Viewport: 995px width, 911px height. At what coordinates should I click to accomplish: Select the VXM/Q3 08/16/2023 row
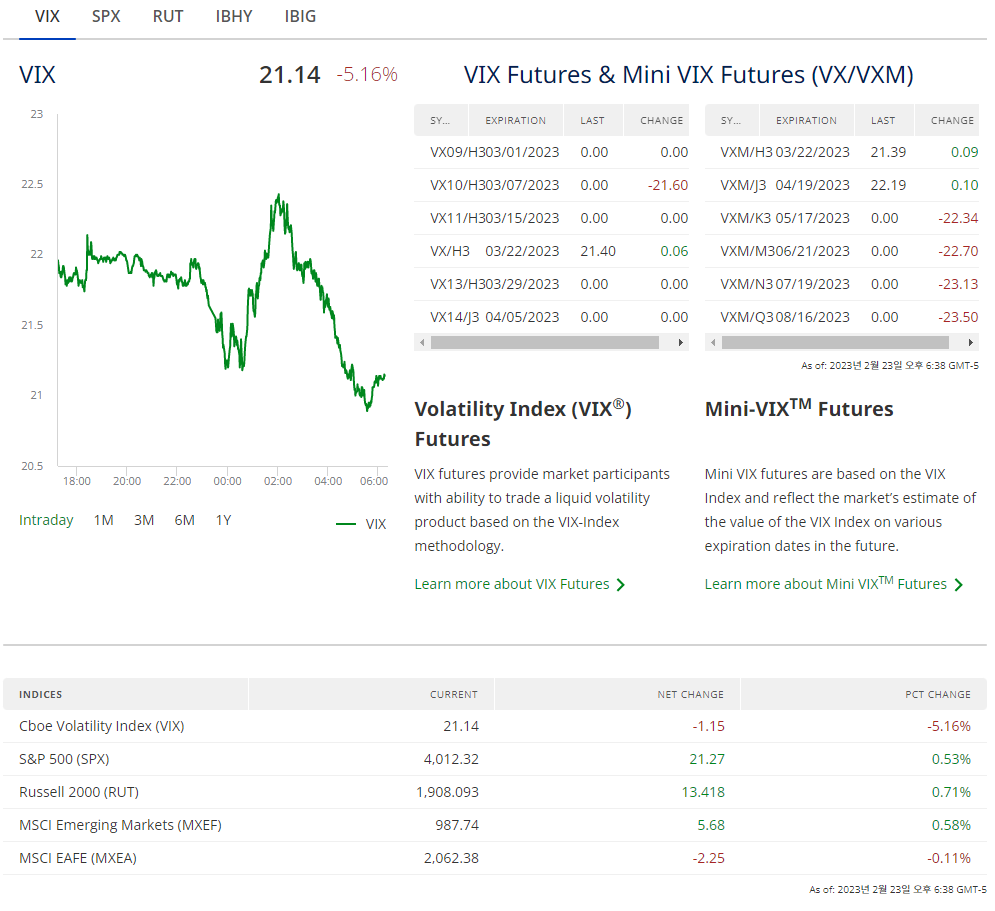pyautogui.click(x=842, y=317)
